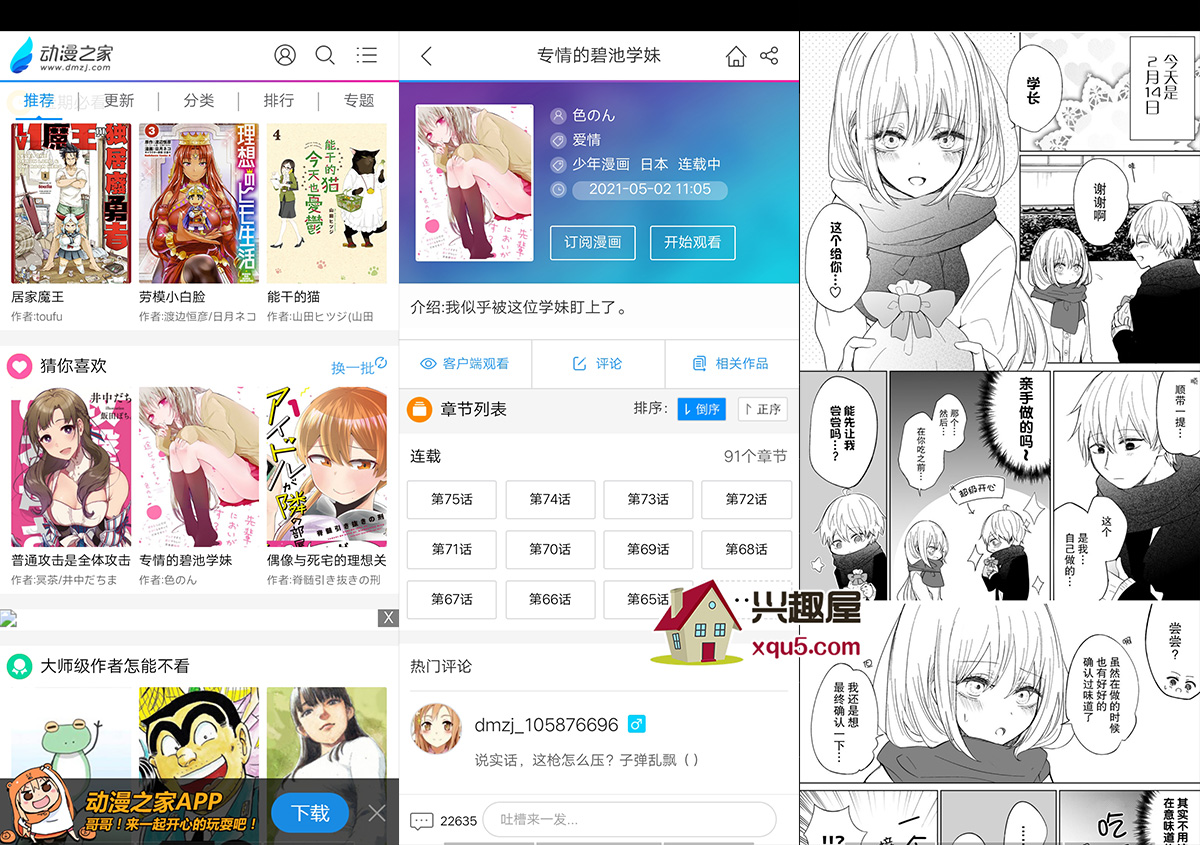This screenshot has height=845, width=1200.
Task: Click the 爱情 genre tag
Action: click(x=587, y=140)
